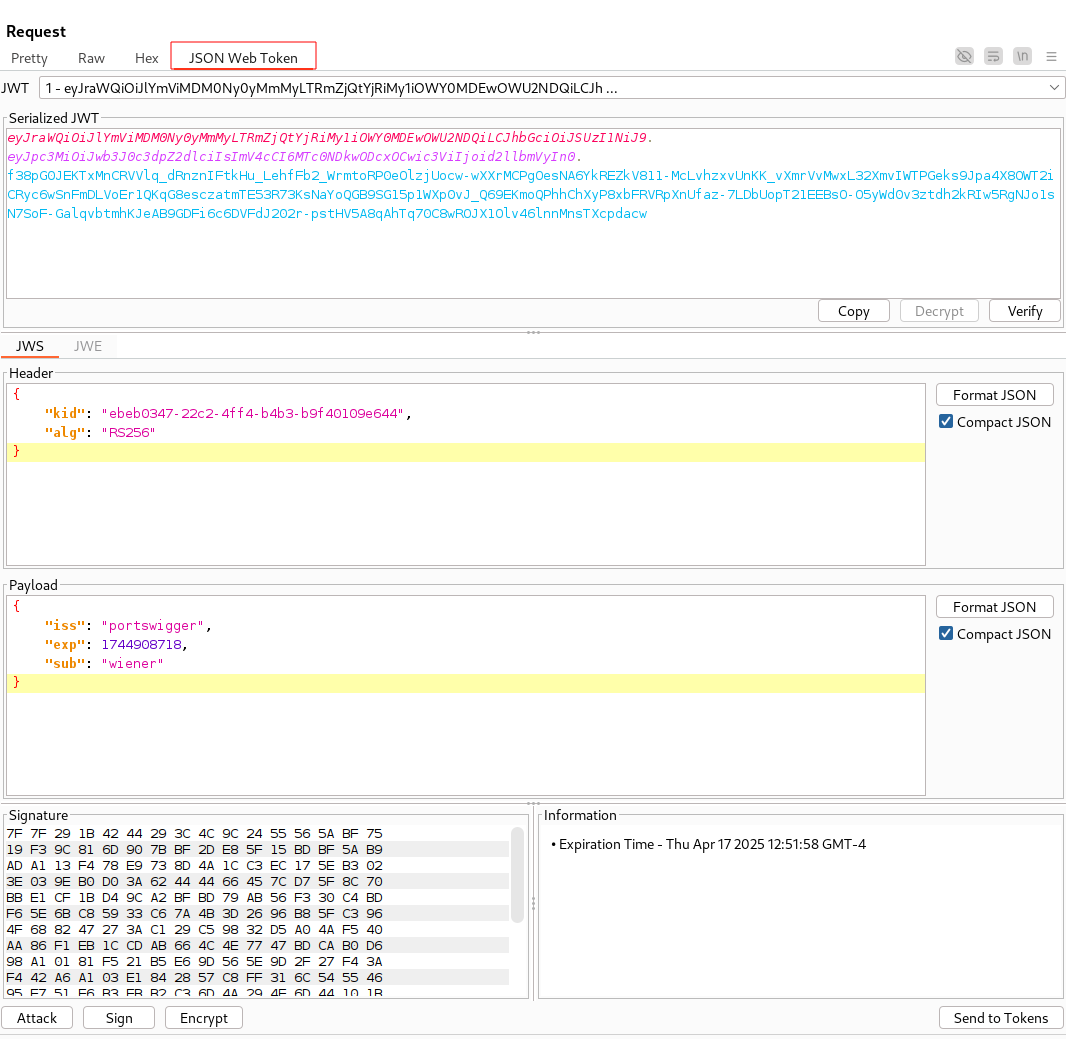Click Format JSON next to the Payload
Image resolution: width=1066 pixels, height=1039 pixels.
click(994, 607)
